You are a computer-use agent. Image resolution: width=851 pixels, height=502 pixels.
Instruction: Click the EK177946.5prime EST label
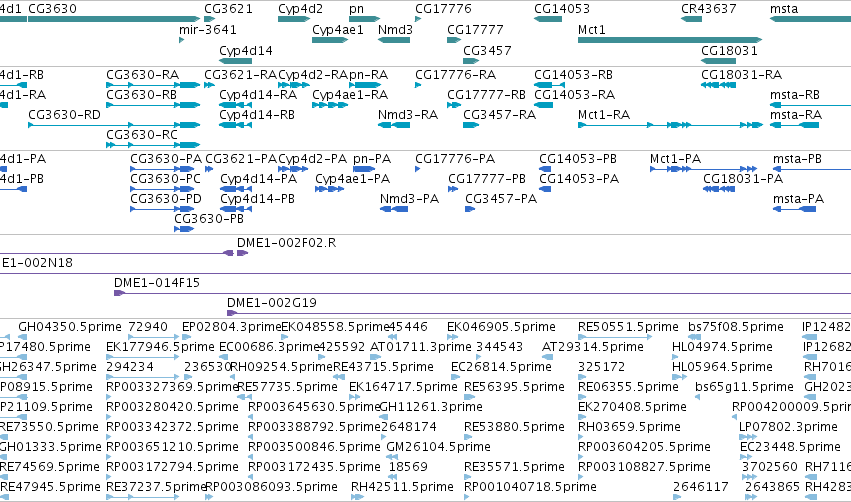click(x=161, y=347)
